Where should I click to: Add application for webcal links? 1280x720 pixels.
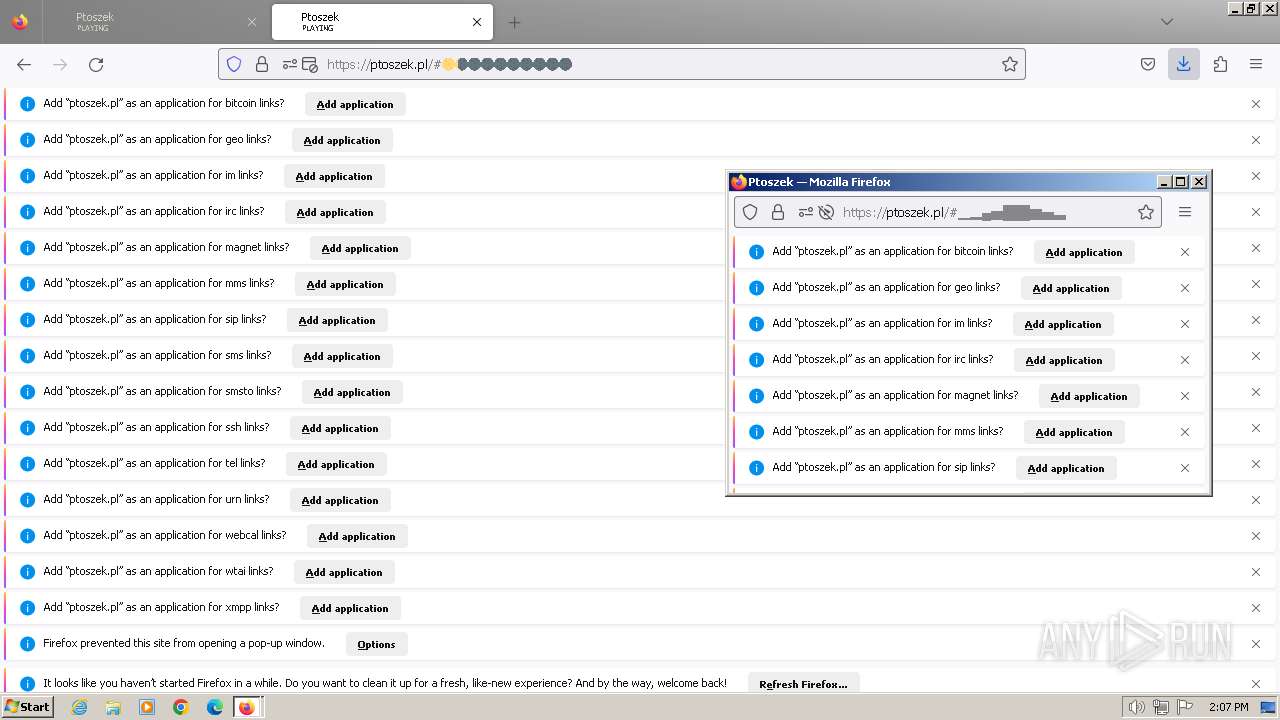click(357, 536)
